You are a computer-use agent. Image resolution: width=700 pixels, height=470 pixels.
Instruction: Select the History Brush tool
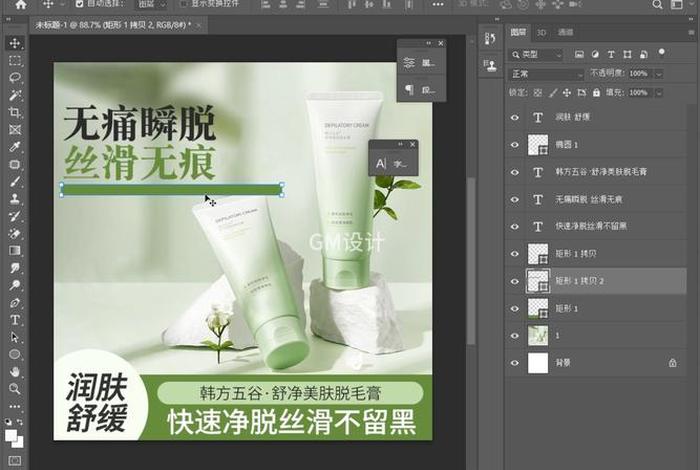click(15, 216)
